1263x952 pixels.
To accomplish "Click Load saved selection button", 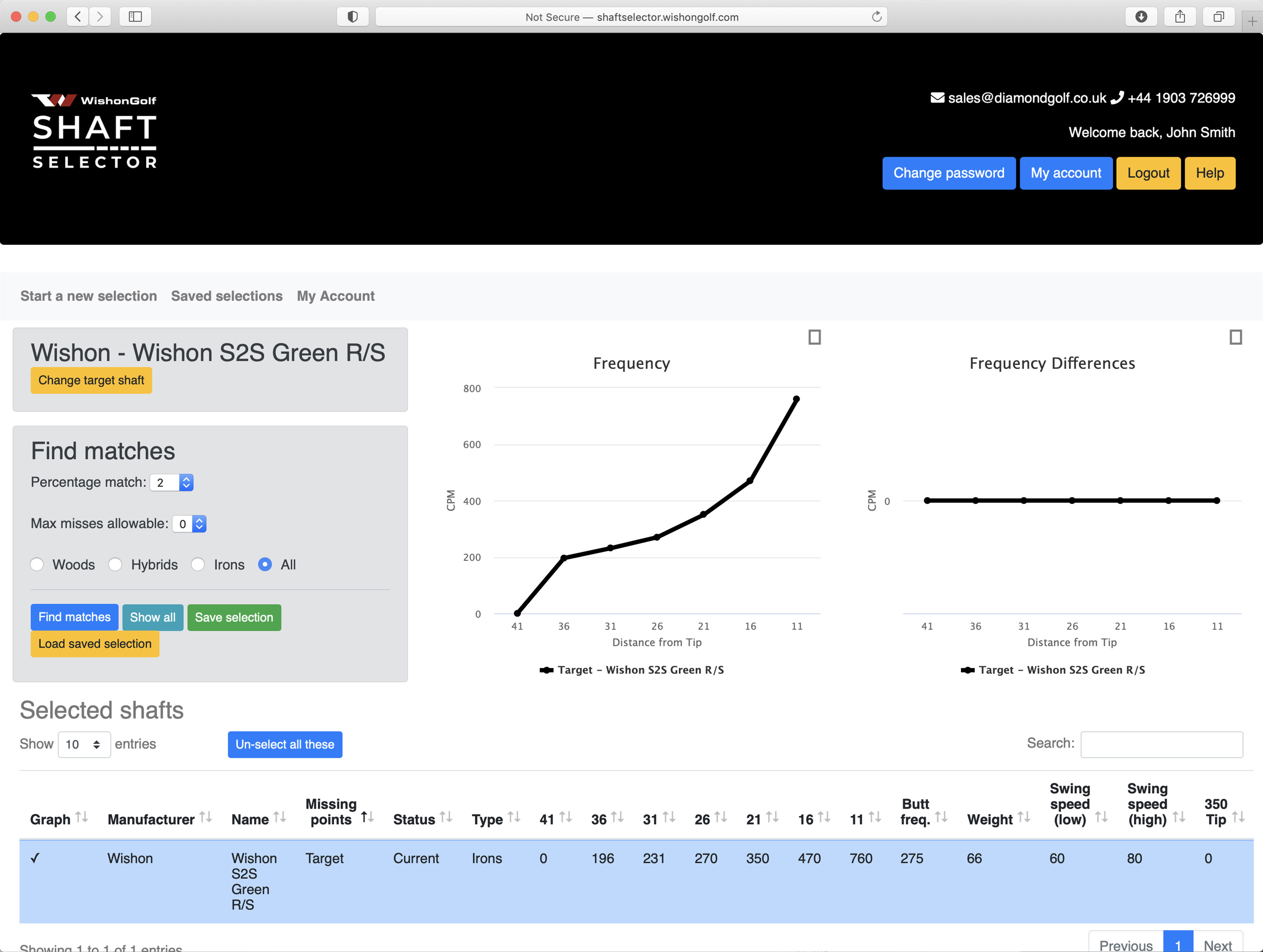I will (95, 644).
